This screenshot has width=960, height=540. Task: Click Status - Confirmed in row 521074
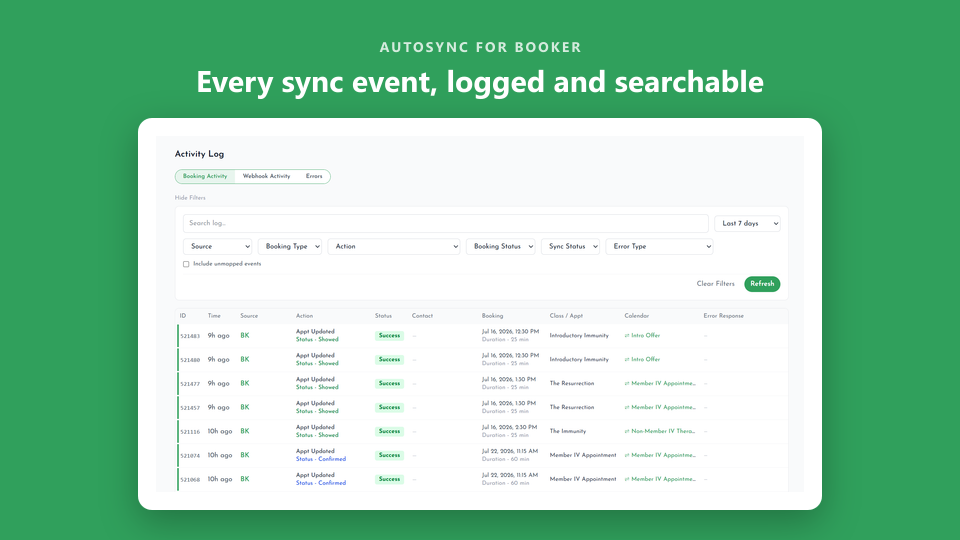click(321, 459)
